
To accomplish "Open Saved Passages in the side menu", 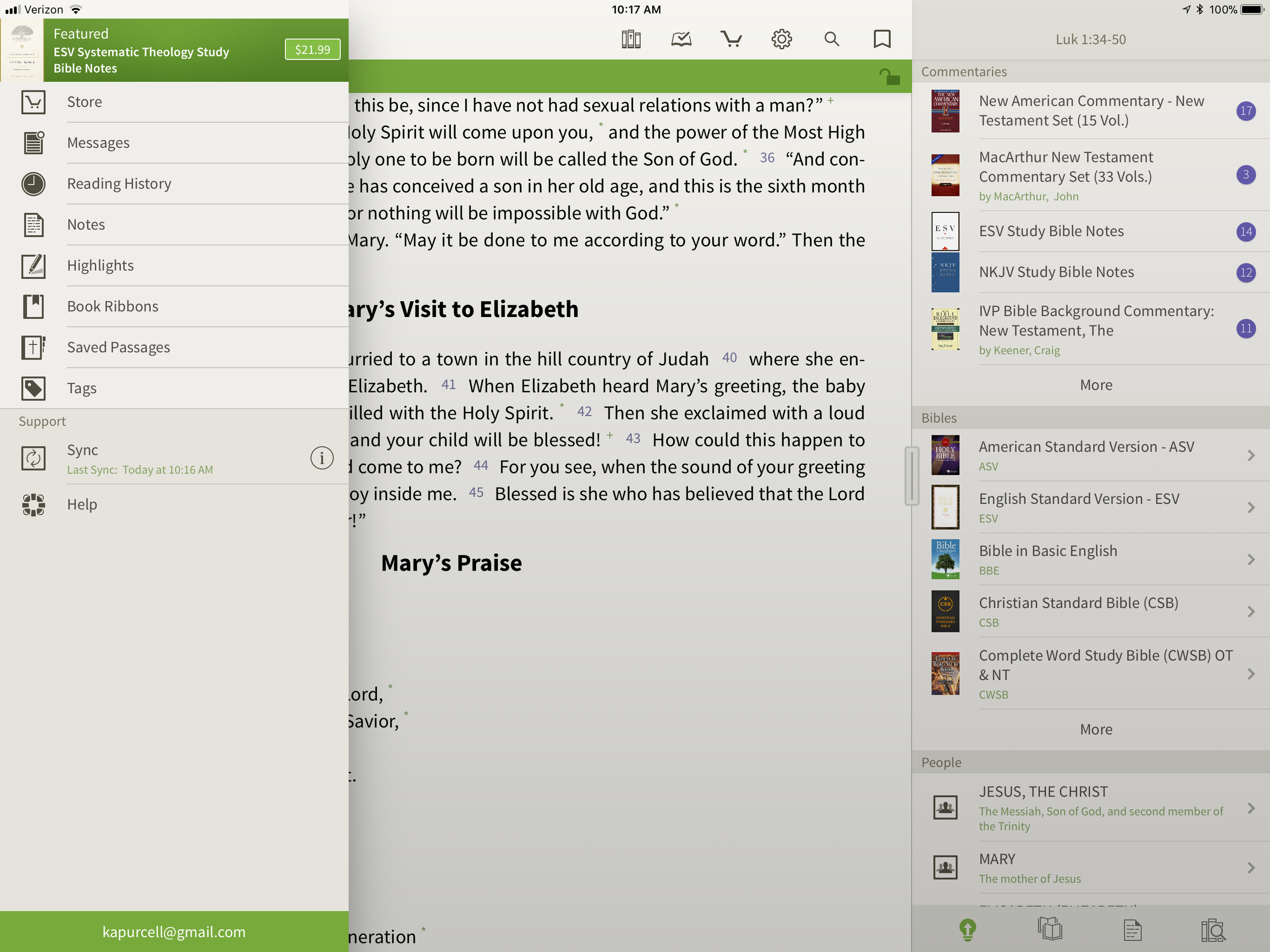I will click(x=174, y=347).
